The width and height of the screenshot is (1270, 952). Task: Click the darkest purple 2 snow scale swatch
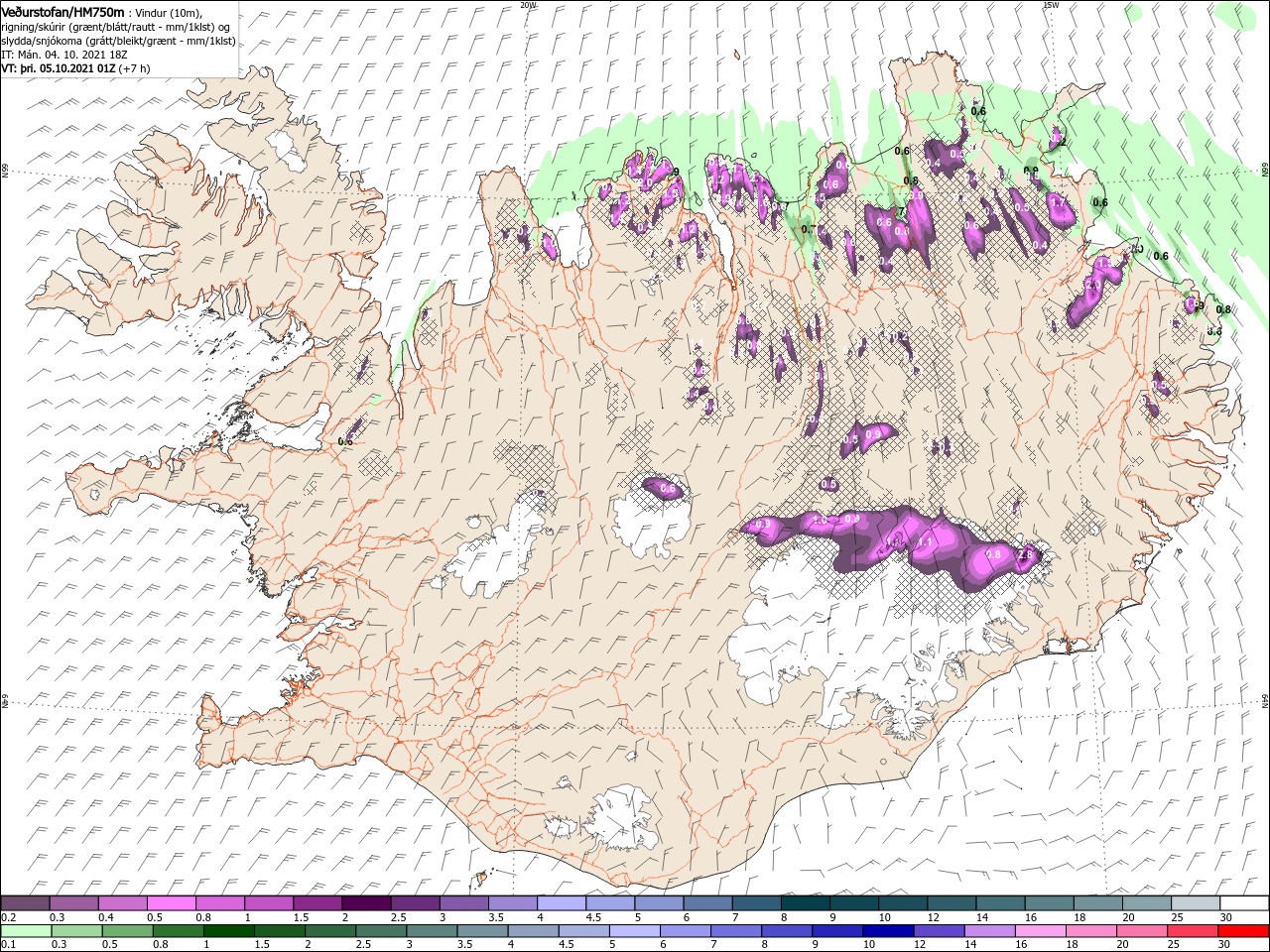pyautogui.click(x=366, y=903)
